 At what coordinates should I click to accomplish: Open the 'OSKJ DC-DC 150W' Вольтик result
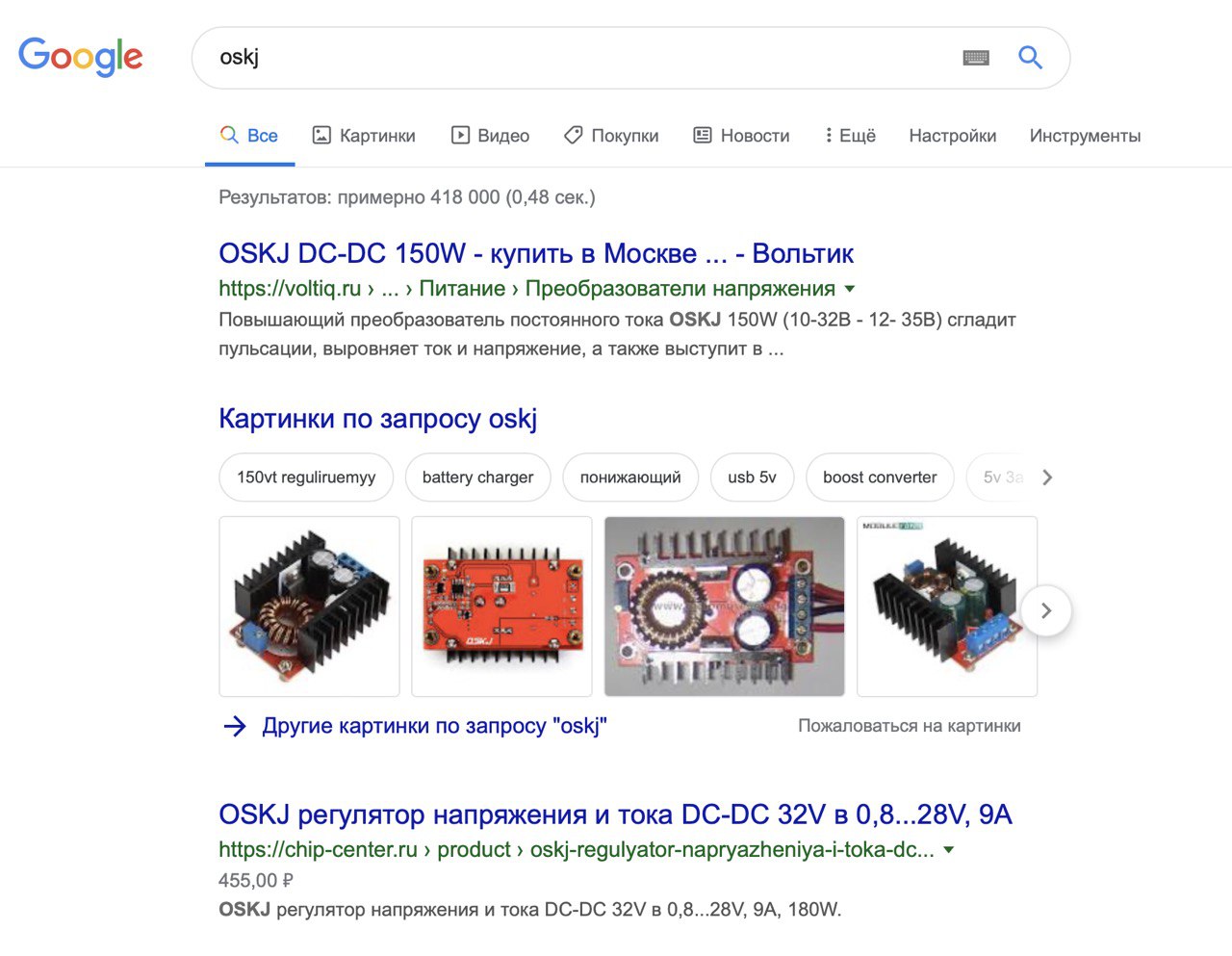[x=536, y=253]
